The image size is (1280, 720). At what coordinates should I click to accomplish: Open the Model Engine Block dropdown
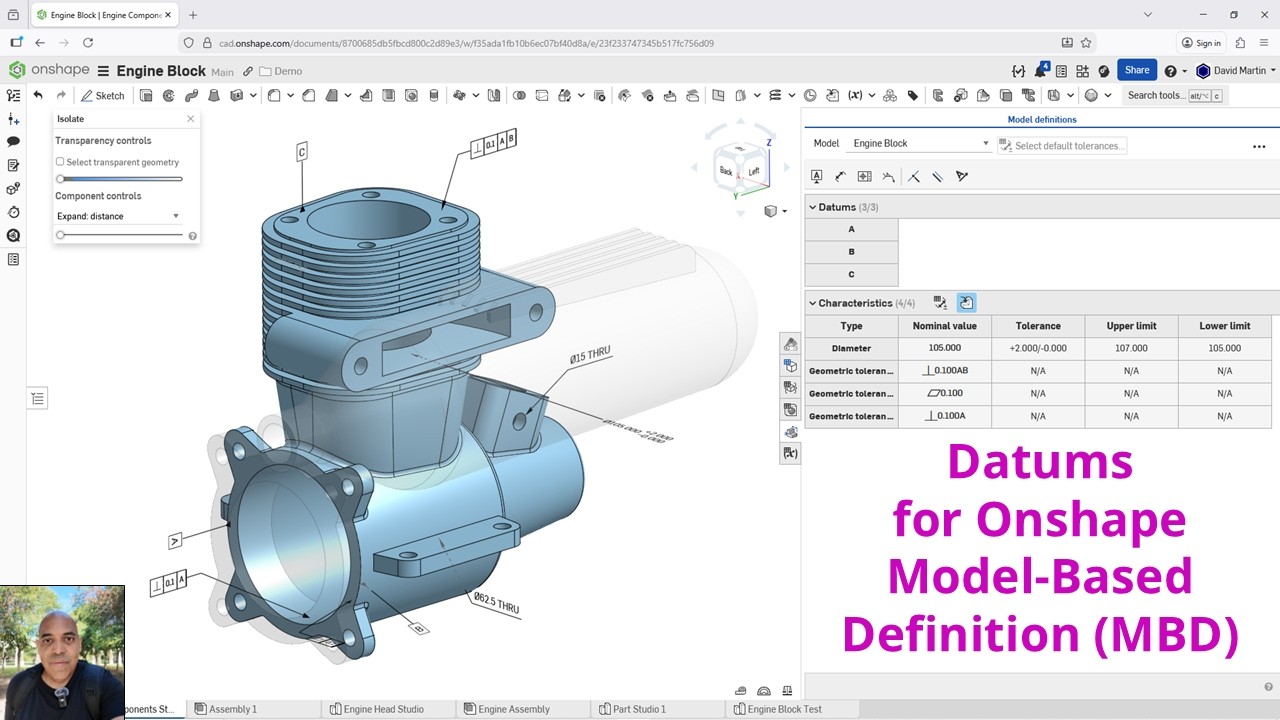pyautogui.click(x=920, y=144)
